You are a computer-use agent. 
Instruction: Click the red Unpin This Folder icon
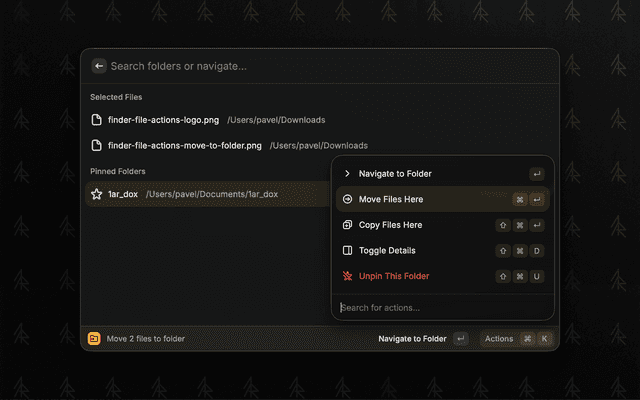(347, 275)
